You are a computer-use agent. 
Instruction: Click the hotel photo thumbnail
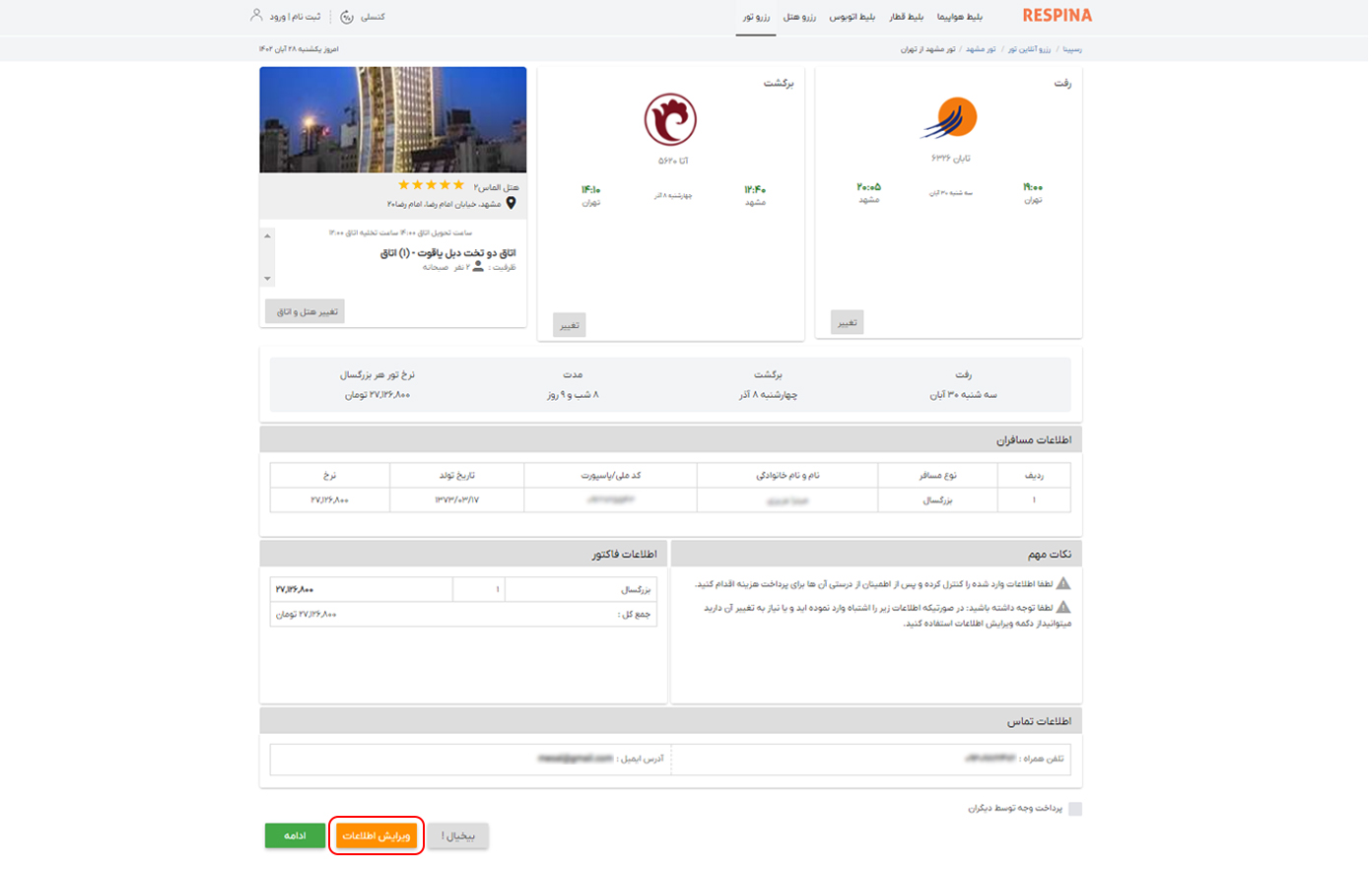(x=392, y=119)
